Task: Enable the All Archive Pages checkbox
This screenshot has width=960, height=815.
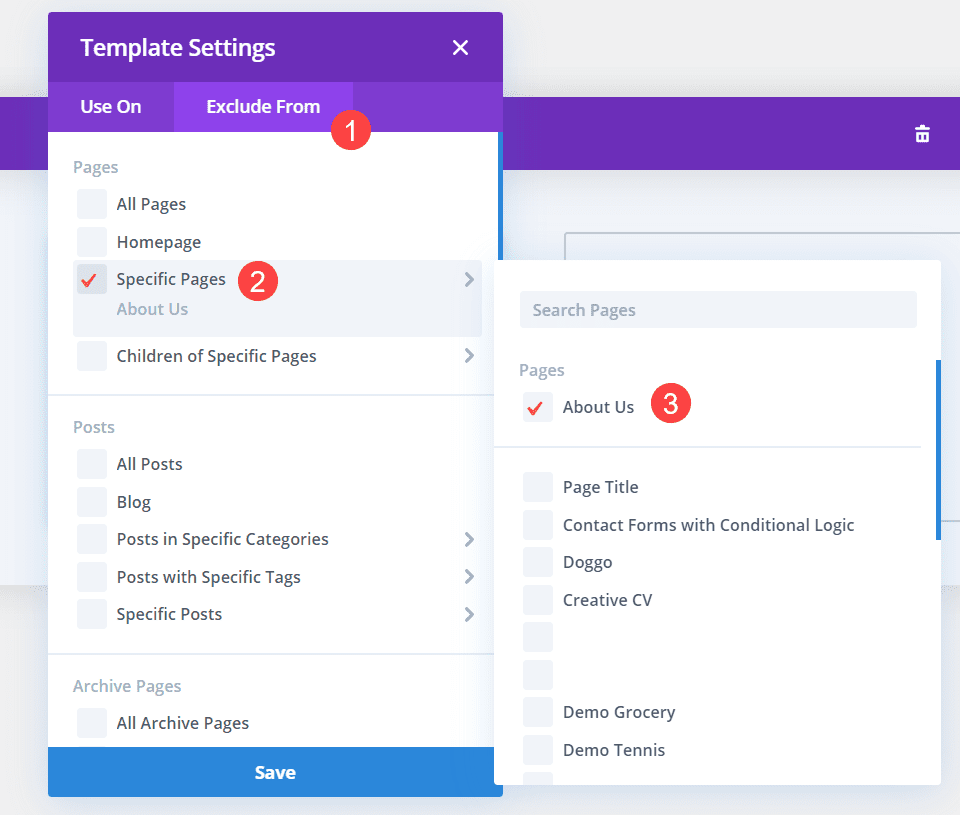Action: pyautogui.click(x=92, y=723)
